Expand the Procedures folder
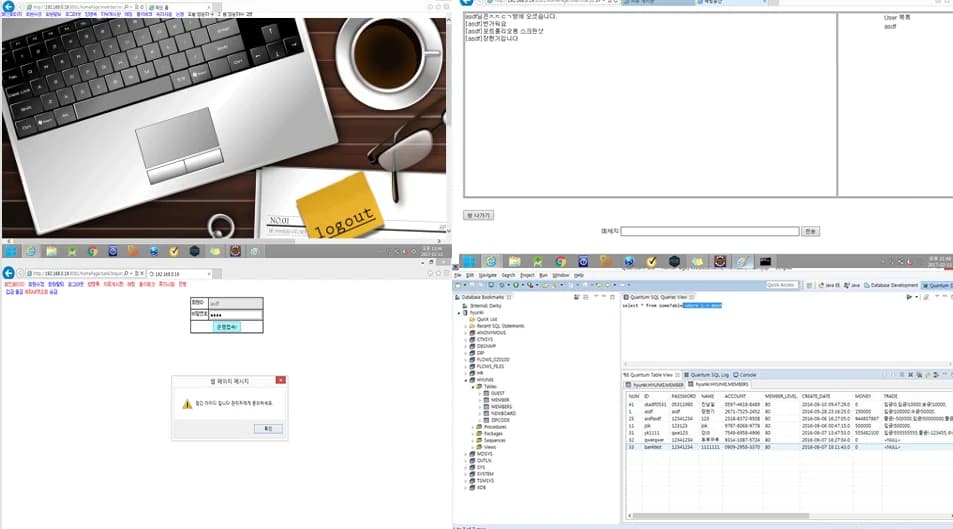The image size is (953, 529). point(473,427)
